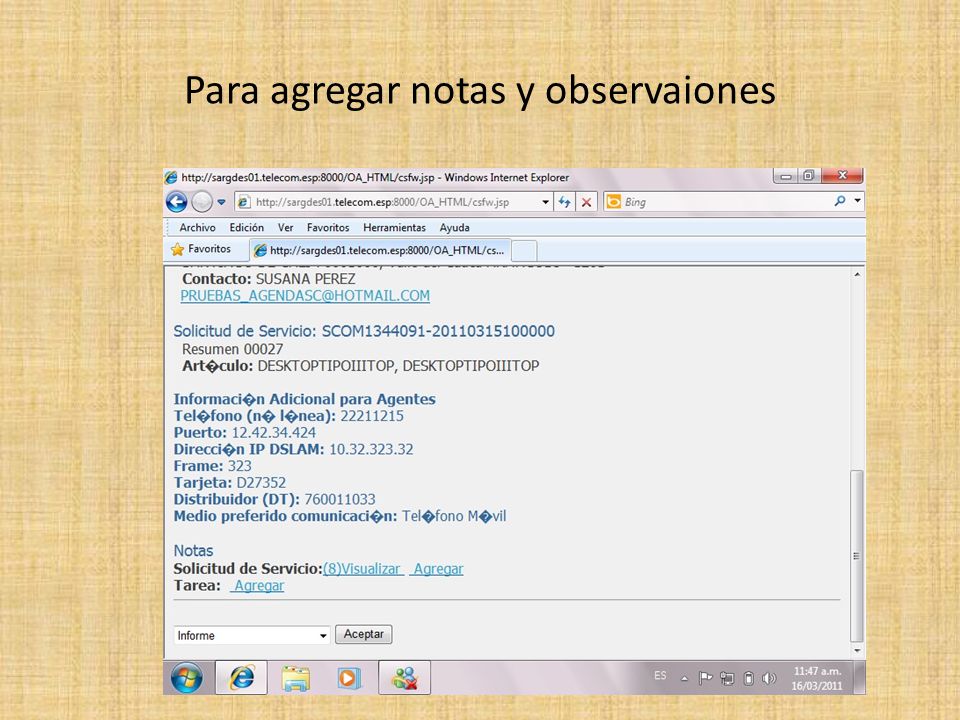Click the battery power tray icon
The width and height of the screenshot is (960, 720).
coord(748,678)
